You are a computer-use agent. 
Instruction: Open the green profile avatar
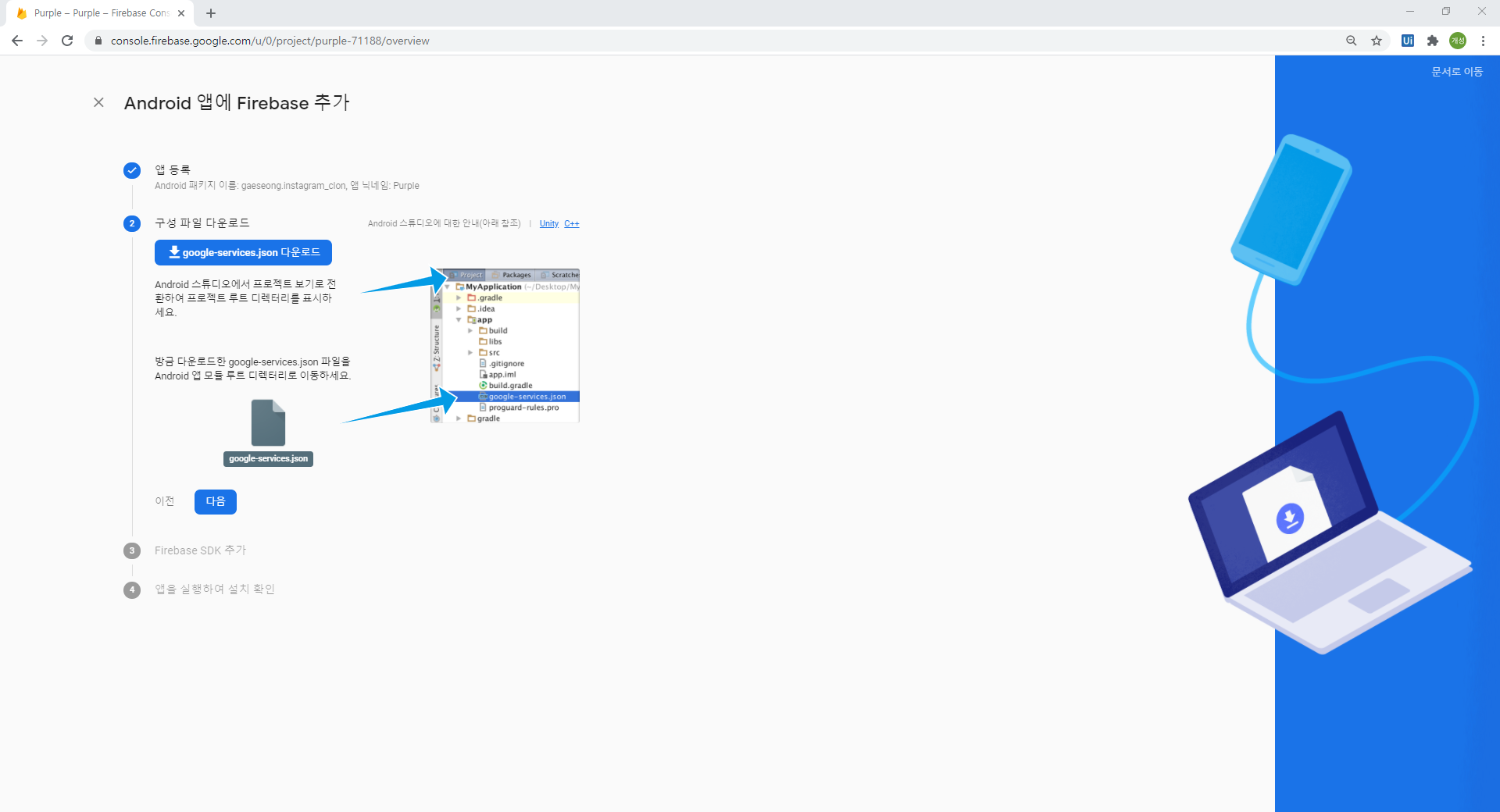[x=1458, y=41]
